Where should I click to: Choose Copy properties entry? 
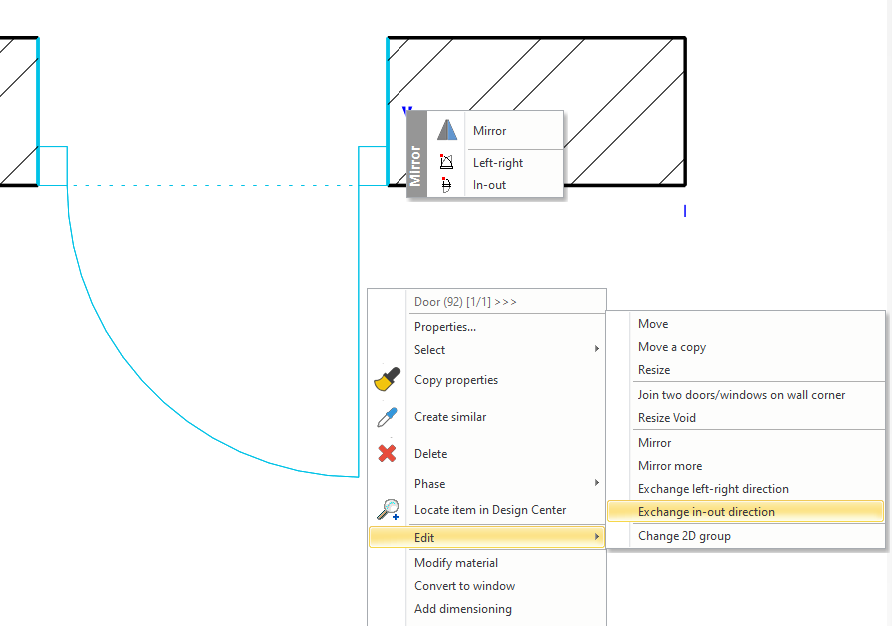(x=487, y=380)
